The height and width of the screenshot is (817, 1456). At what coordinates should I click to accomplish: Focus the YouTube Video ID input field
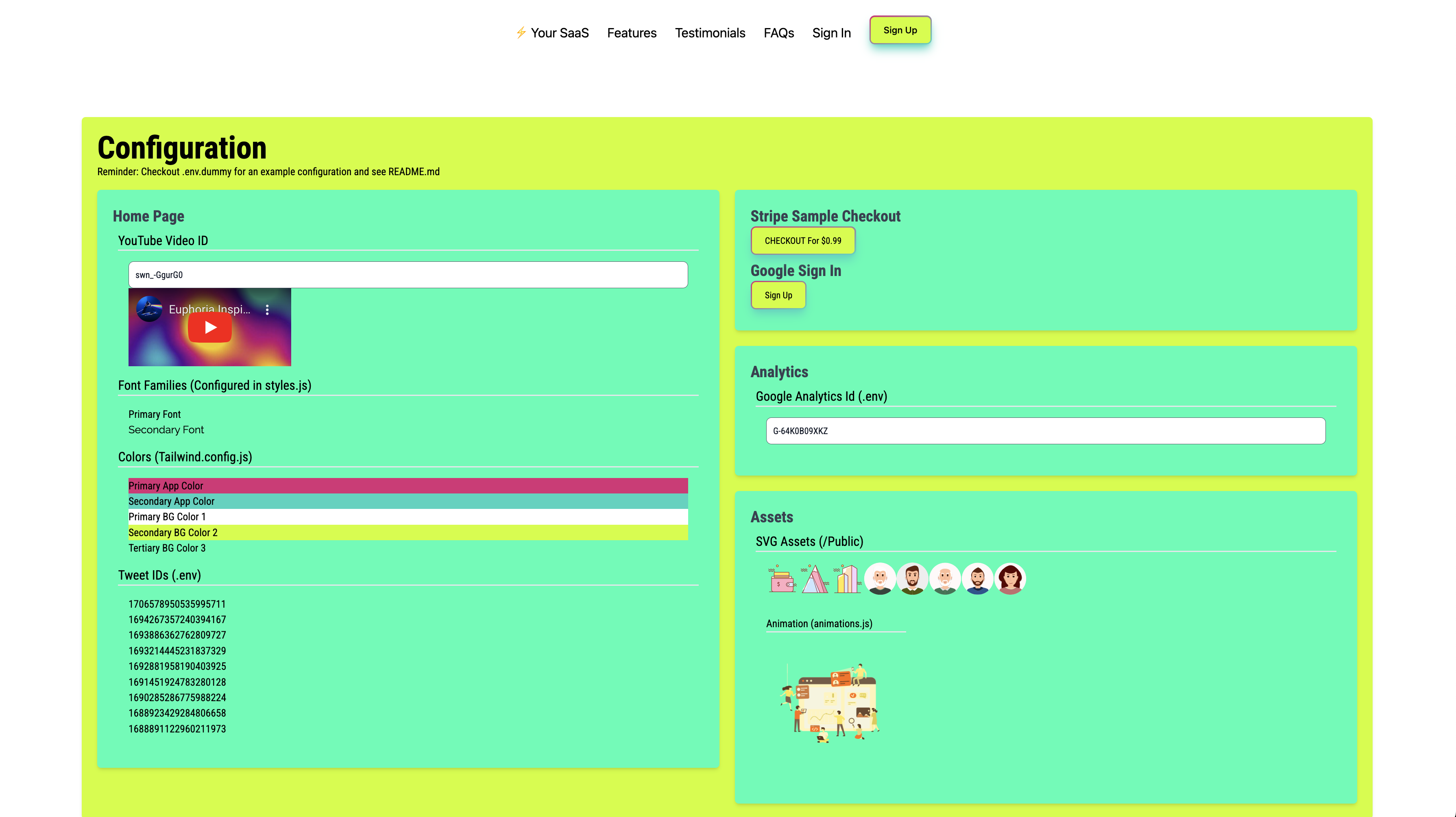click(x=408, y=275)
